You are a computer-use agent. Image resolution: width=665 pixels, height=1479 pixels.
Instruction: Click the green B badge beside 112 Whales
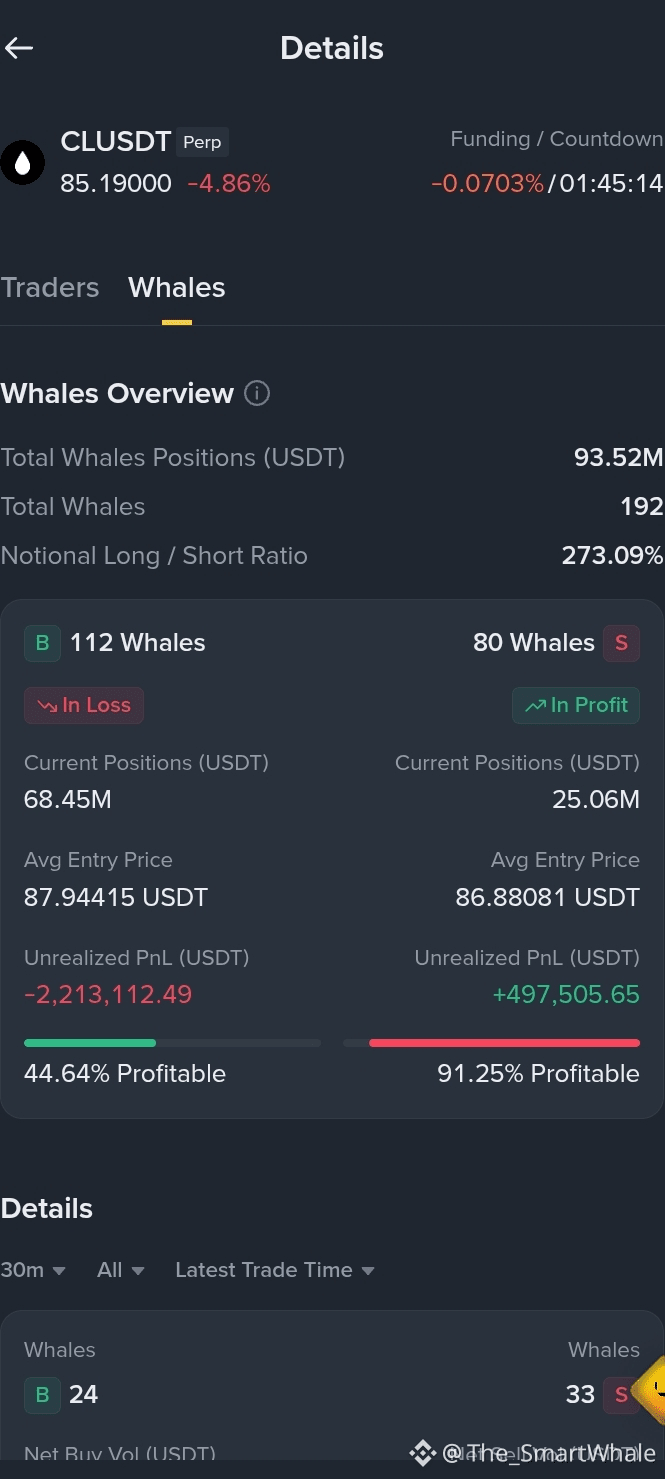[42, 643]
